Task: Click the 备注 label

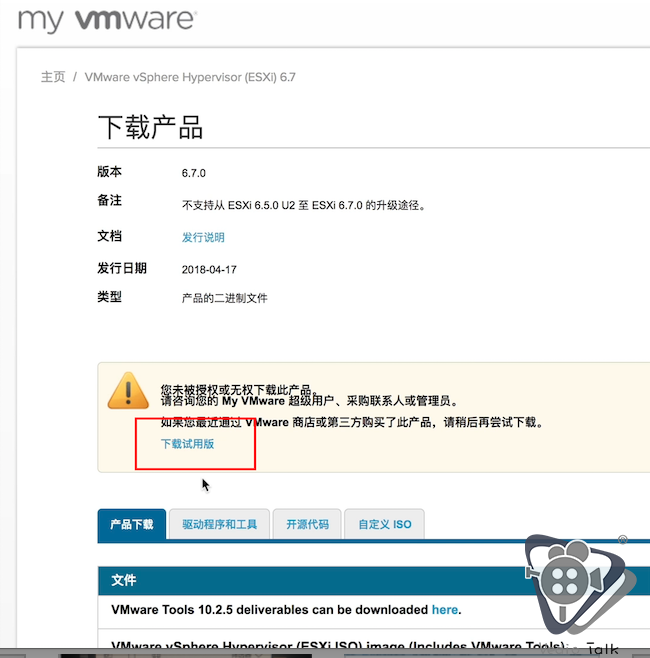Action: pyautogui.click(x=110, y=200)
